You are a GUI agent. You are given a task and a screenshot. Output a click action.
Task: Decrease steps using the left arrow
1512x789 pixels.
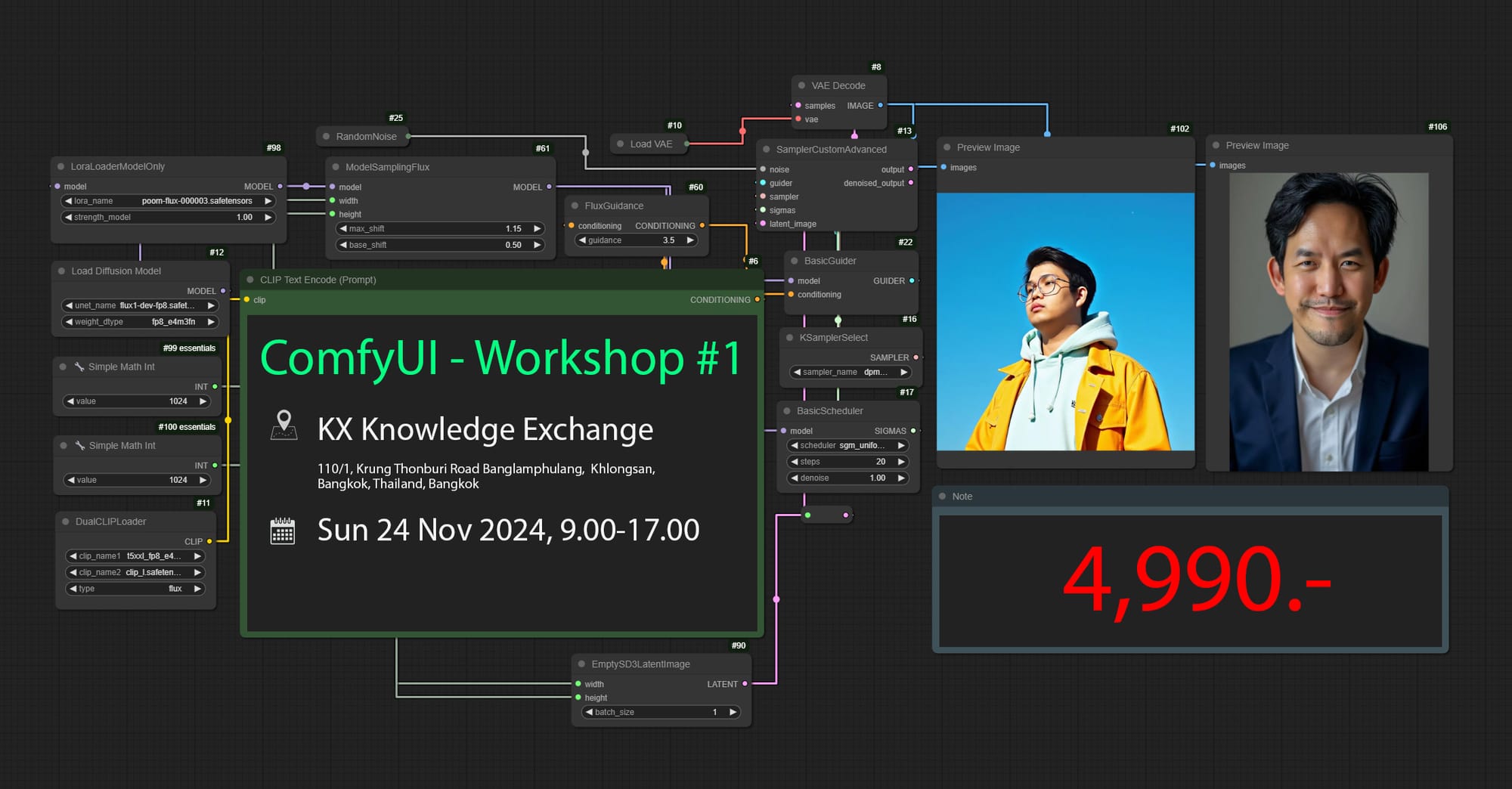point(795,462)
